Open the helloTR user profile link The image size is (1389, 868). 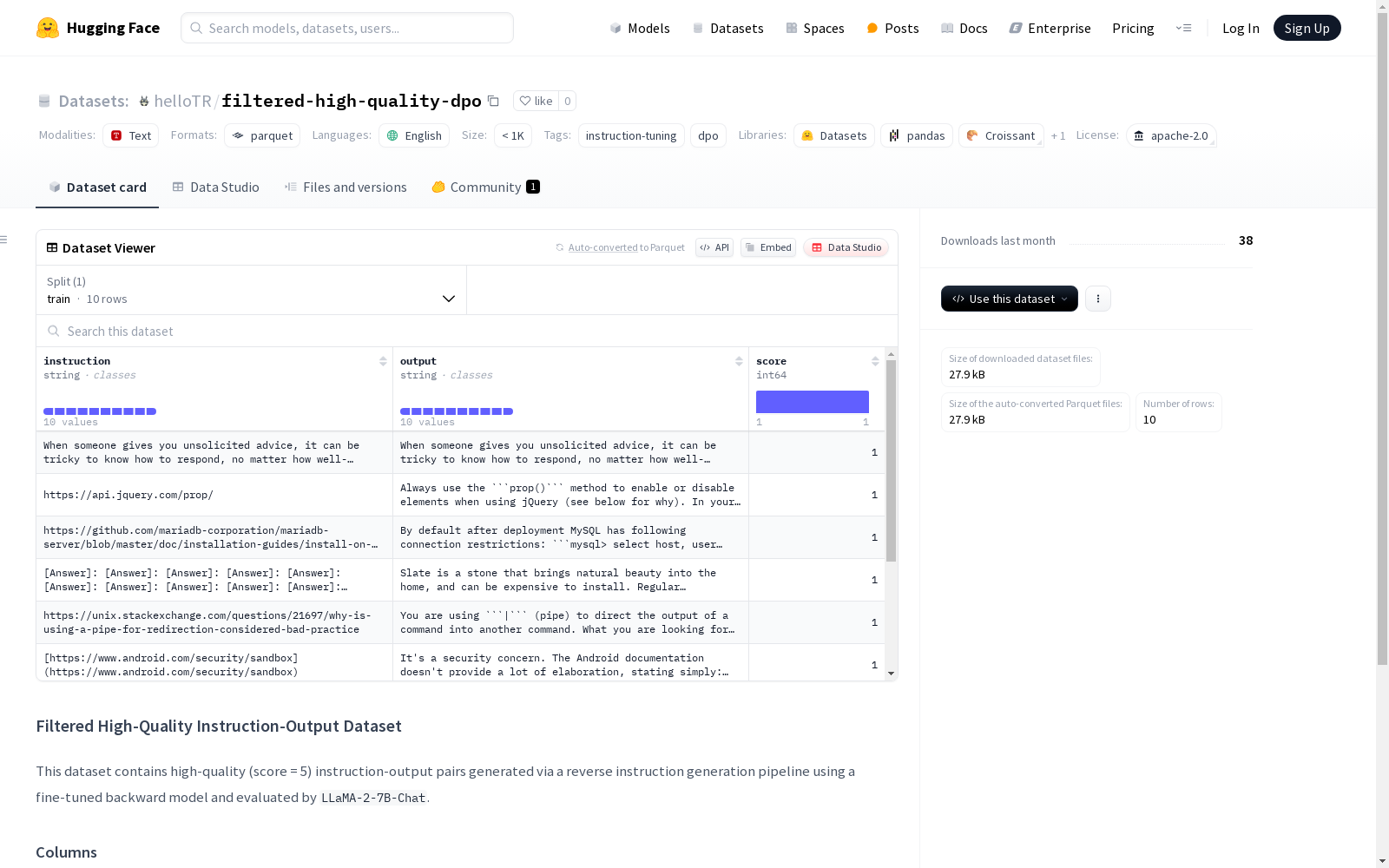click(x=182, y=101)
